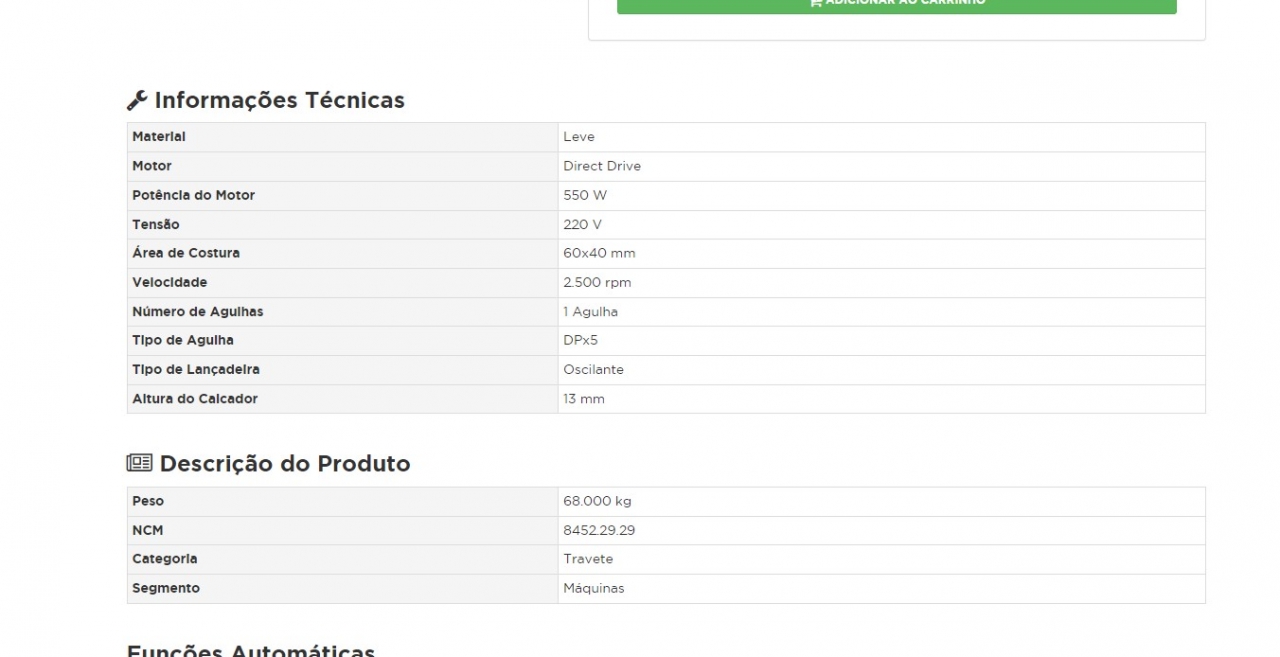Click the wrench icon beside Informações Técnicas
1280x657 pixels.
137,101
